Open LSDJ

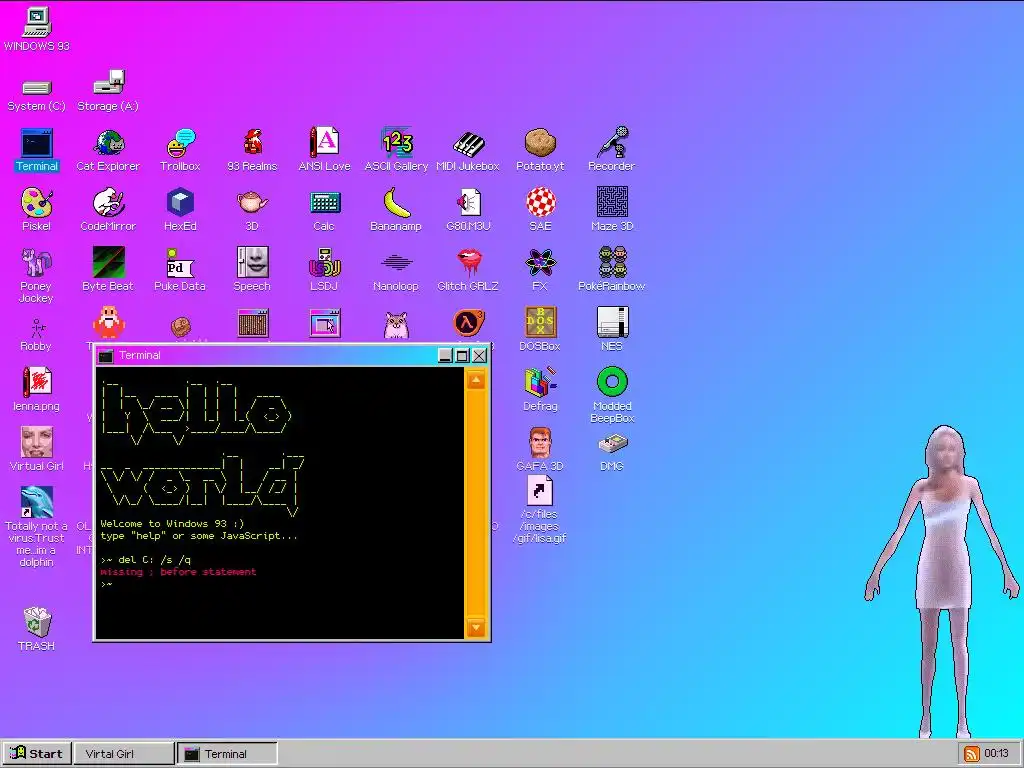click(325, 269)
